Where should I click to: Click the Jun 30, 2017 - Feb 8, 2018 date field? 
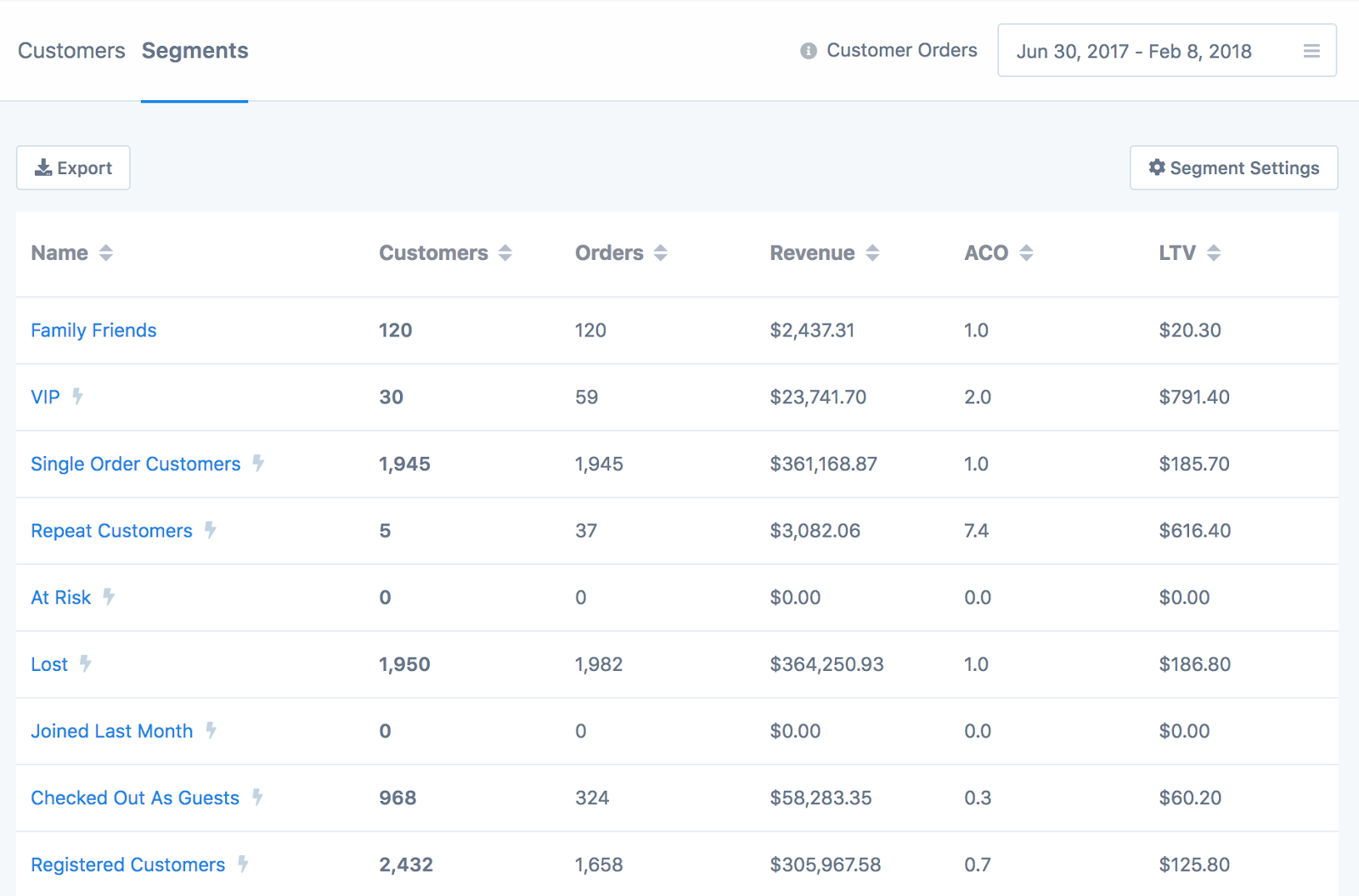pos(1166,51)
